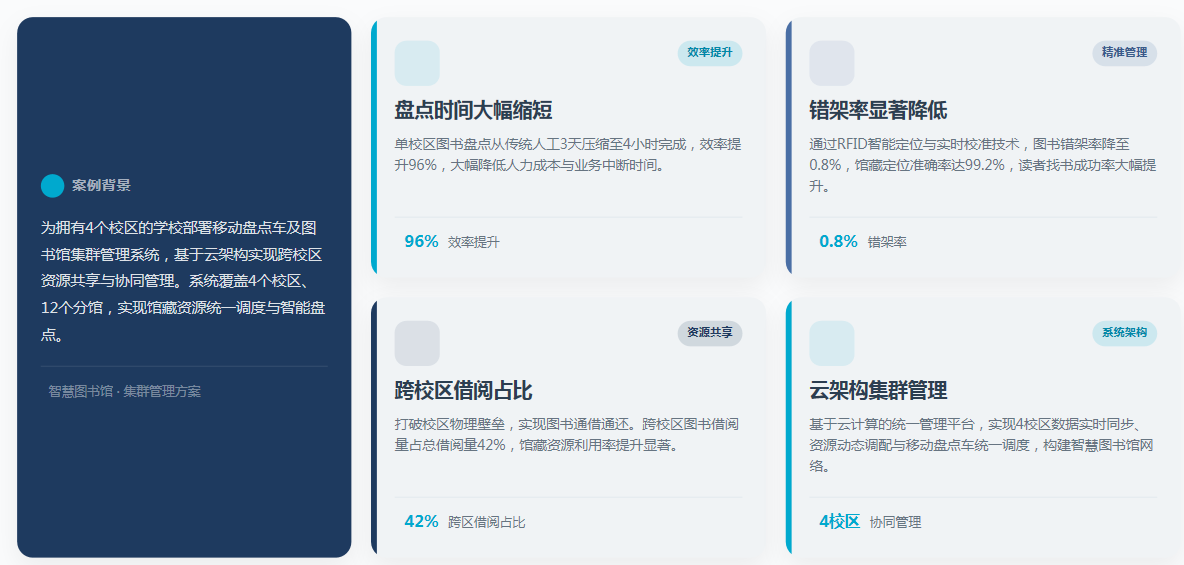This screenshot has width=1184, height=565.
Task: Click the 案例背景 section label
Action: coord(101,185)
